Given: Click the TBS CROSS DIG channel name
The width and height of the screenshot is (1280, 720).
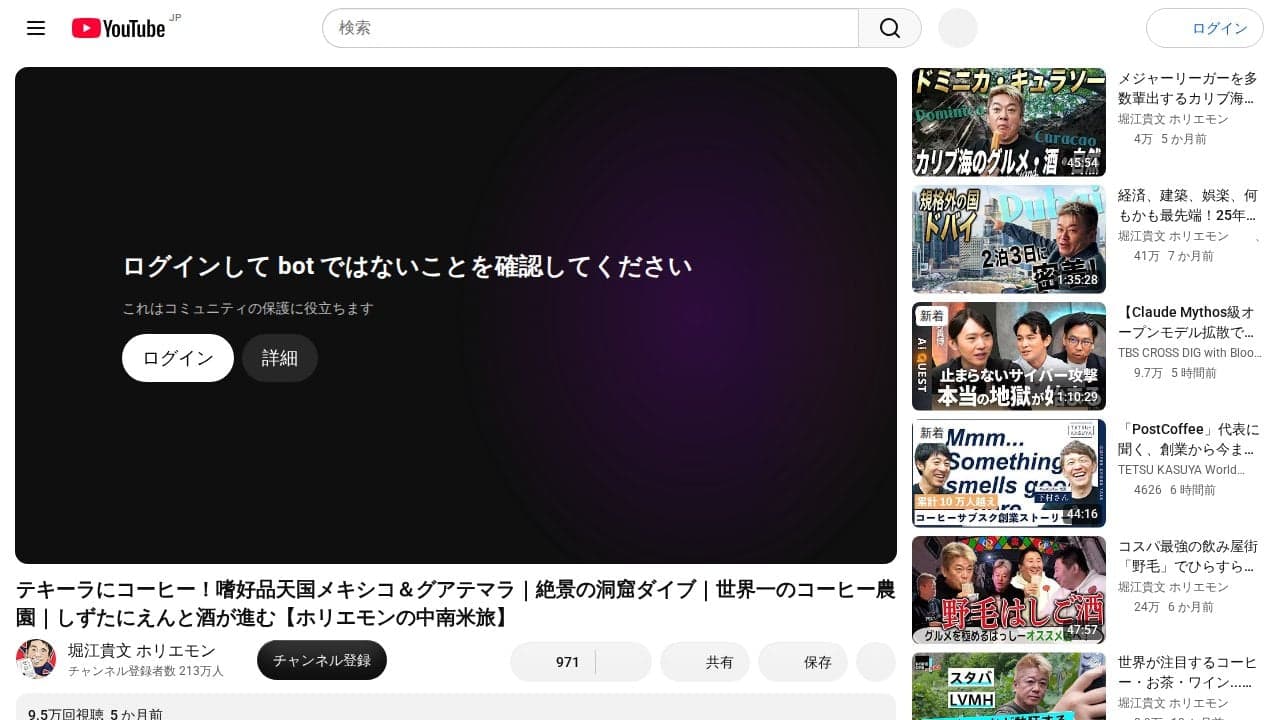Looking at the screenshot, I should click(x=1190, y=353).
